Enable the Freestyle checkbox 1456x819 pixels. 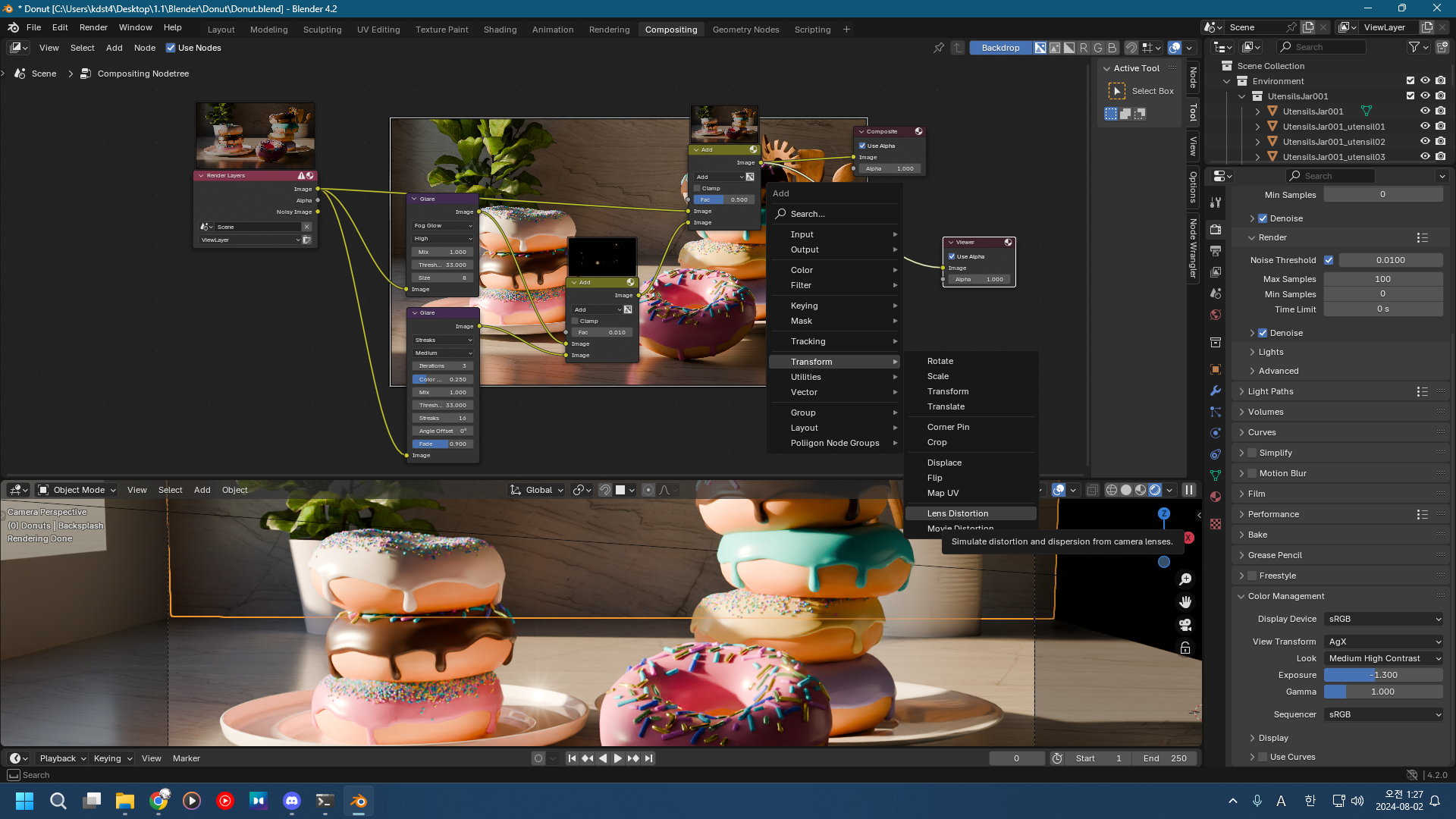click(1252, 576)
